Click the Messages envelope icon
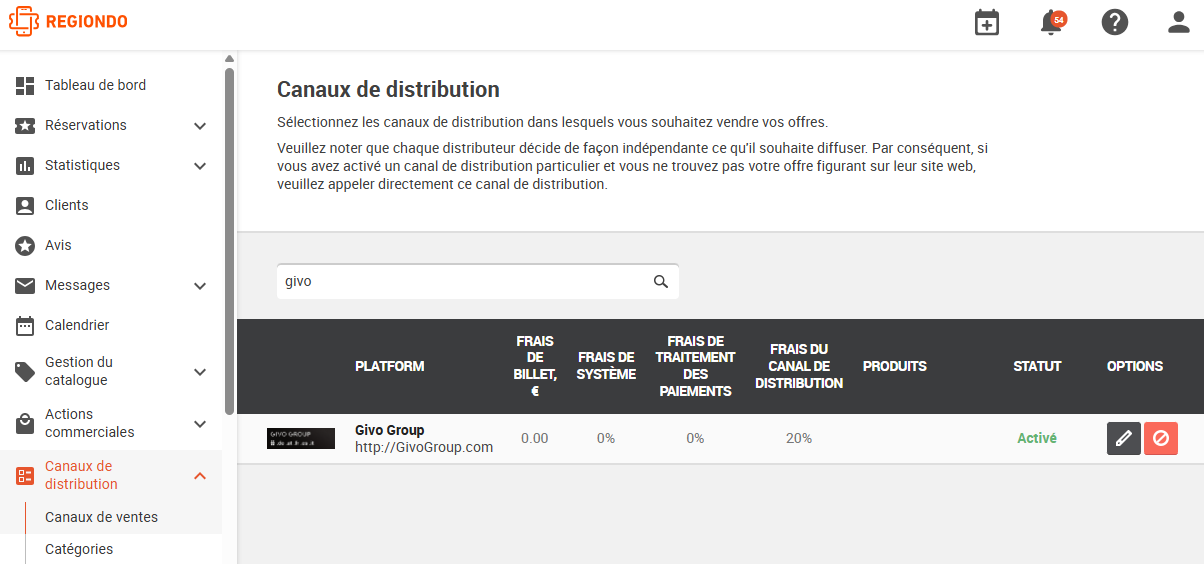This screenshot has width=1204, height=564. [x=26, y=286]
